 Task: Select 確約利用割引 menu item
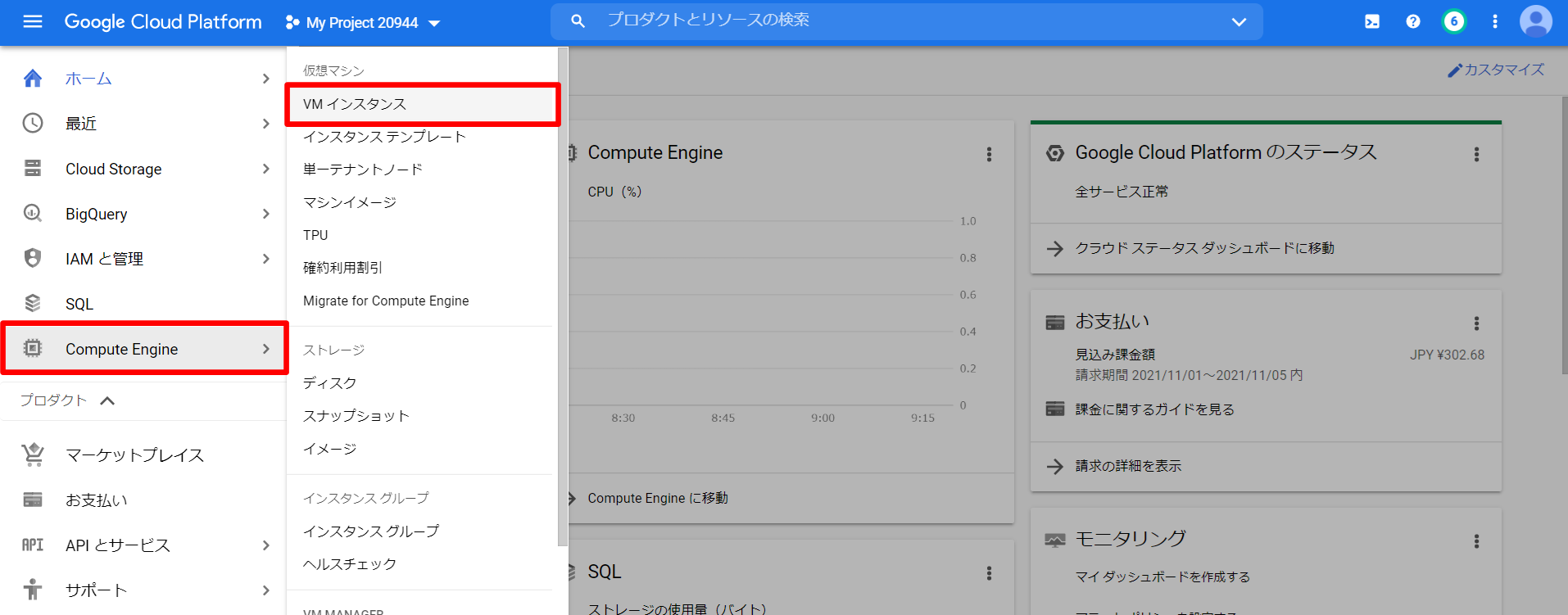(422, 268)
